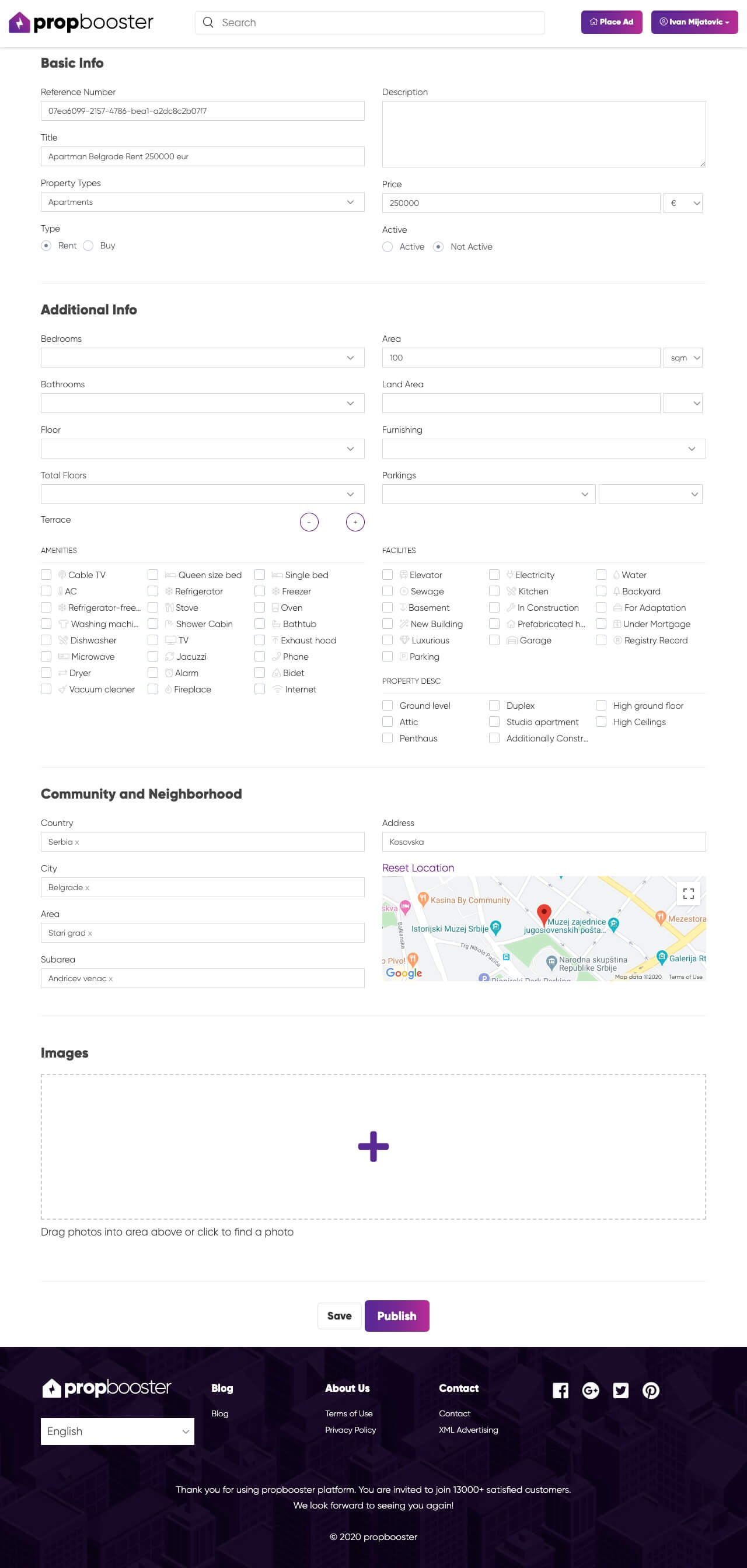This screenshot has width=747, height=1568.
Task: Click the propbooster logo in header
Action: click(x=81, y=23)
